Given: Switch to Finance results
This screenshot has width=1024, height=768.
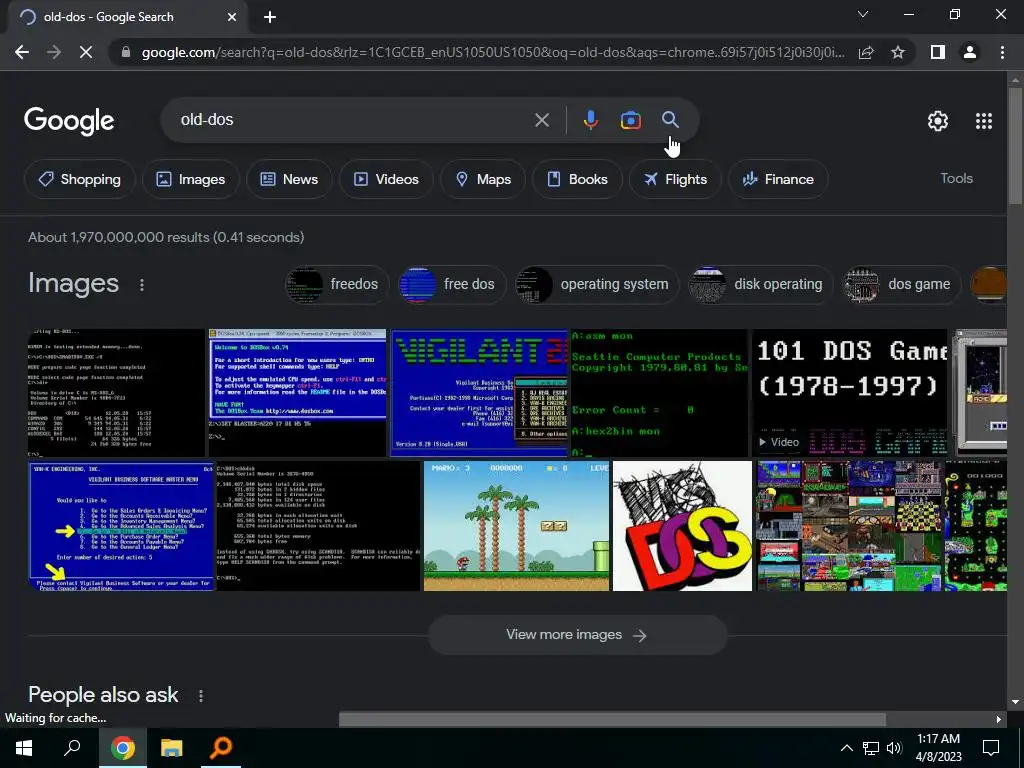Looking at the screenshot, I should (x=778, y=179).
